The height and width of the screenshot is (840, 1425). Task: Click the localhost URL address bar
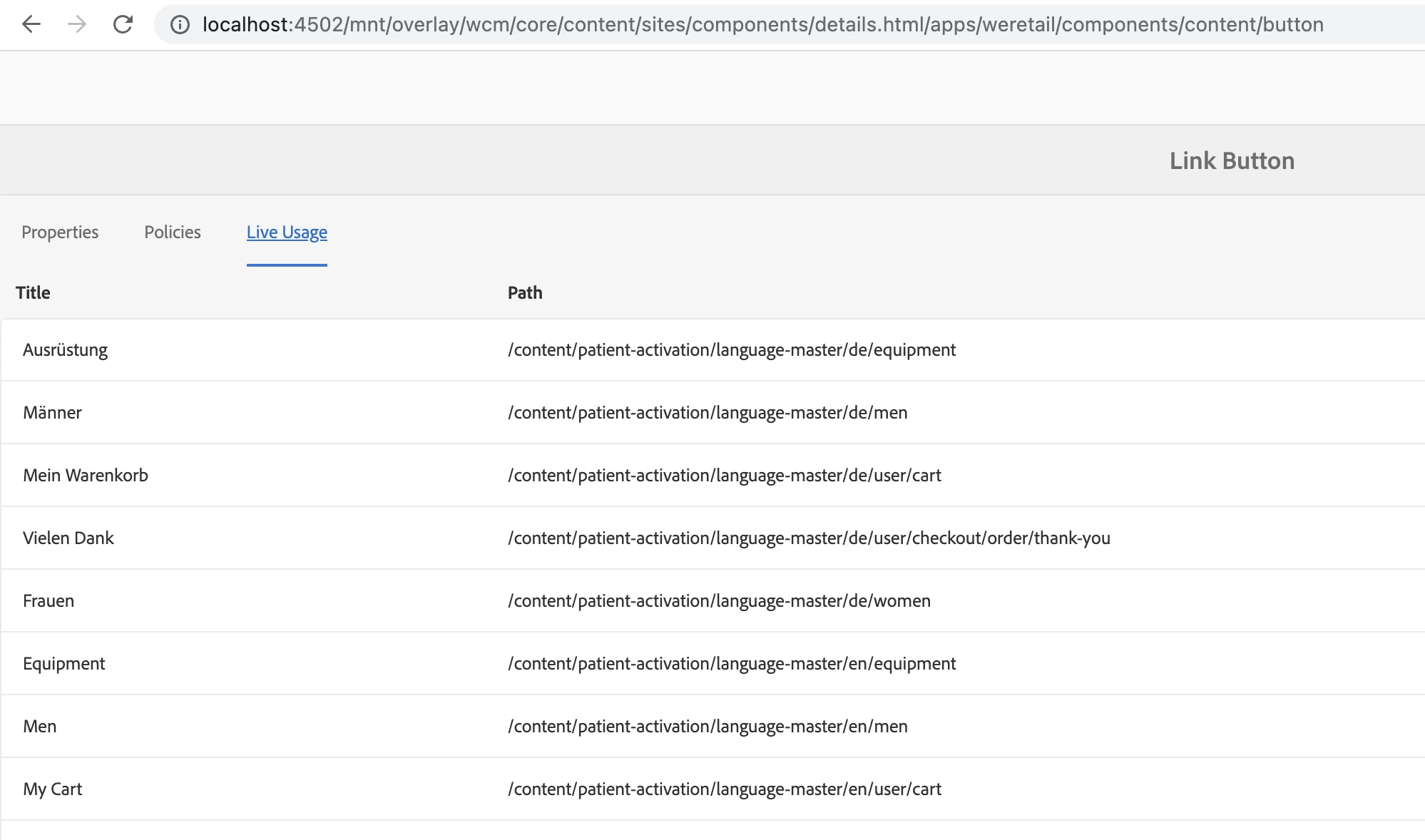(x=762, y=24)
